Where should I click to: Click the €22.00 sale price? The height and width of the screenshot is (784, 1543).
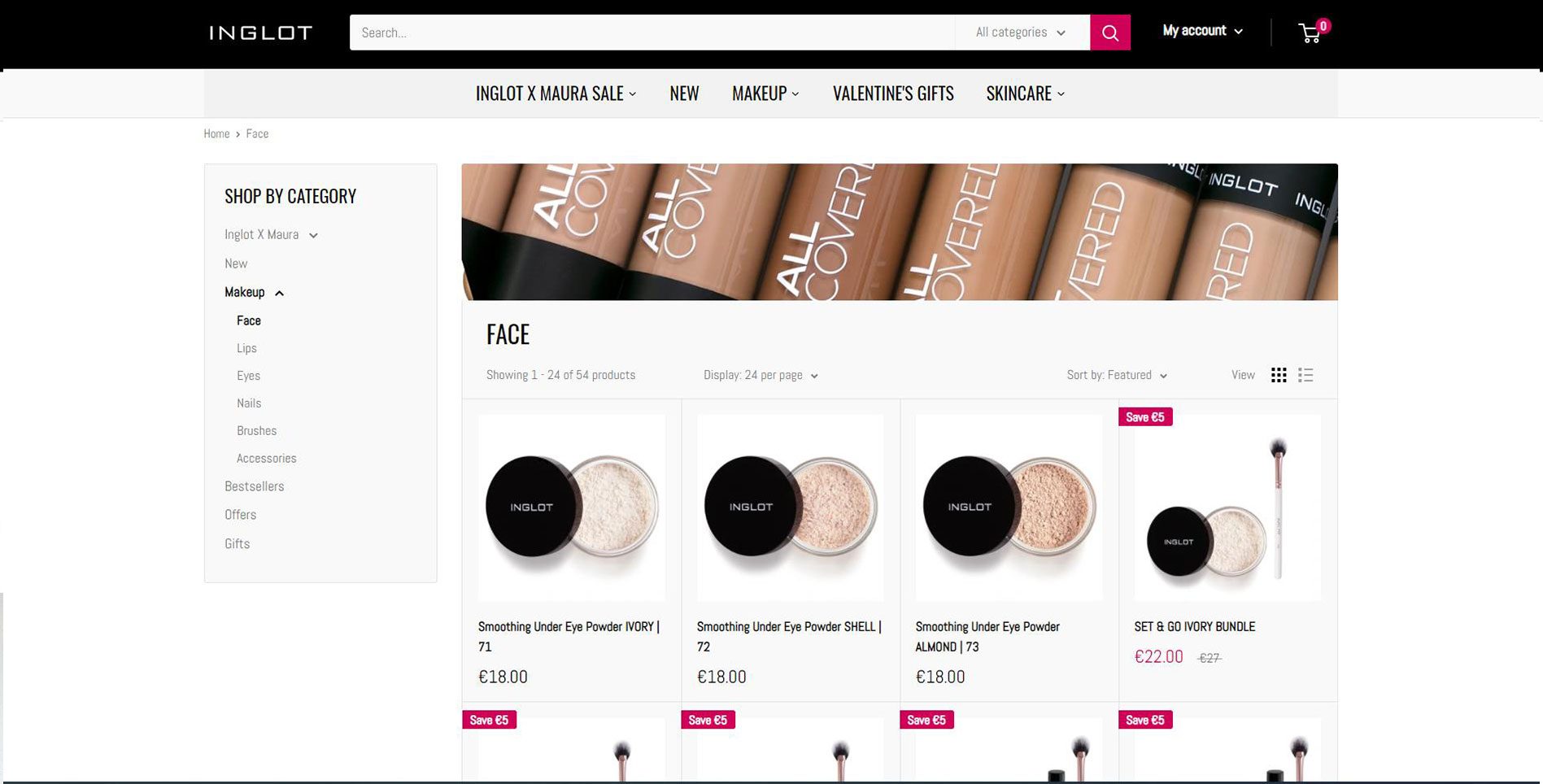[x=1158, y=656]
